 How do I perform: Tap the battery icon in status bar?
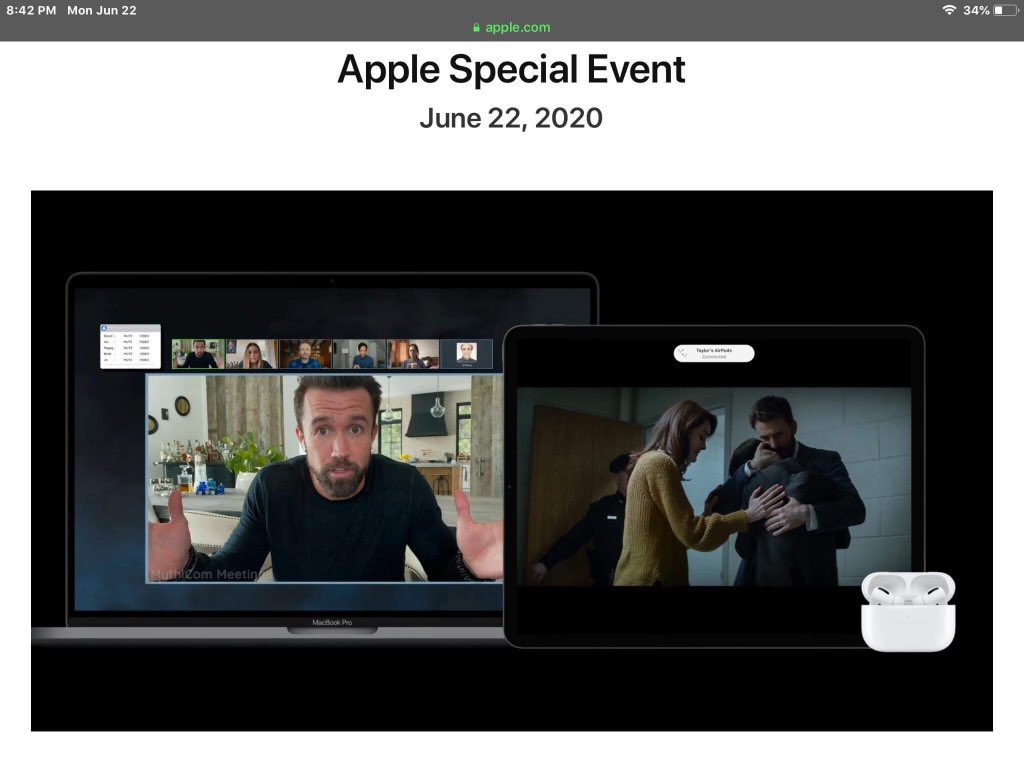click(x=1004, y=10)
